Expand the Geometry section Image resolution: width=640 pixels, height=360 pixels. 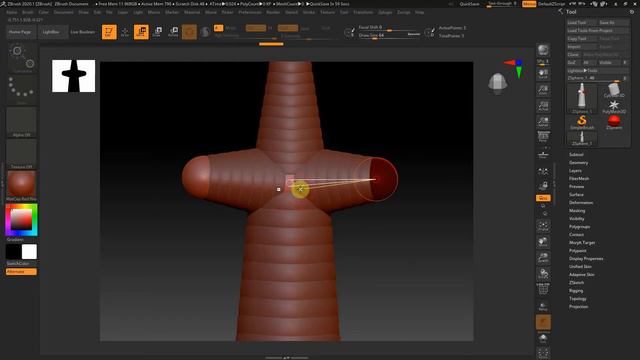point(579,162)
